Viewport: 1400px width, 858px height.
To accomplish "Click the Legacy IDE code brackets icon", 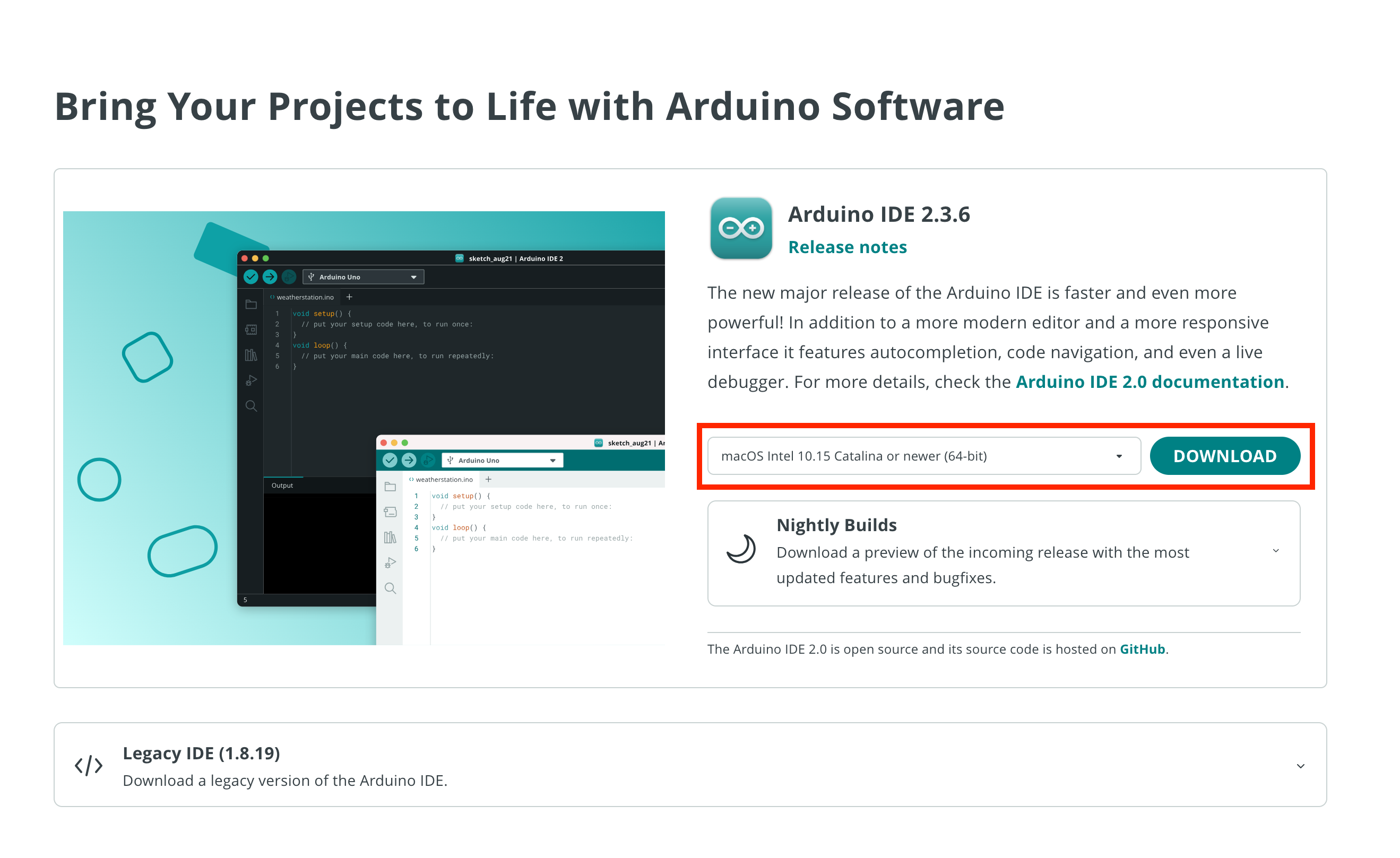I will click(x=89, y=765).
